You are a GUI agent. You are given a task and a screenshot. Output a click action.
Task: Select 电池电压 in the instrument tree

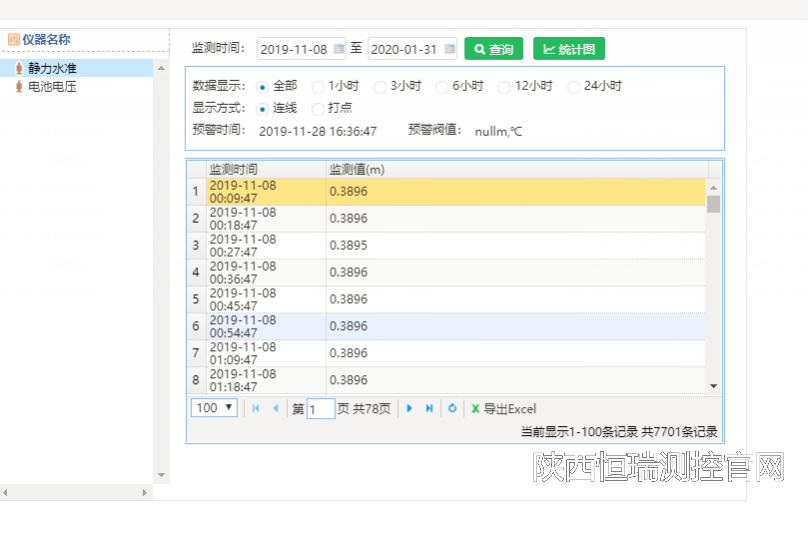(52, 87)
